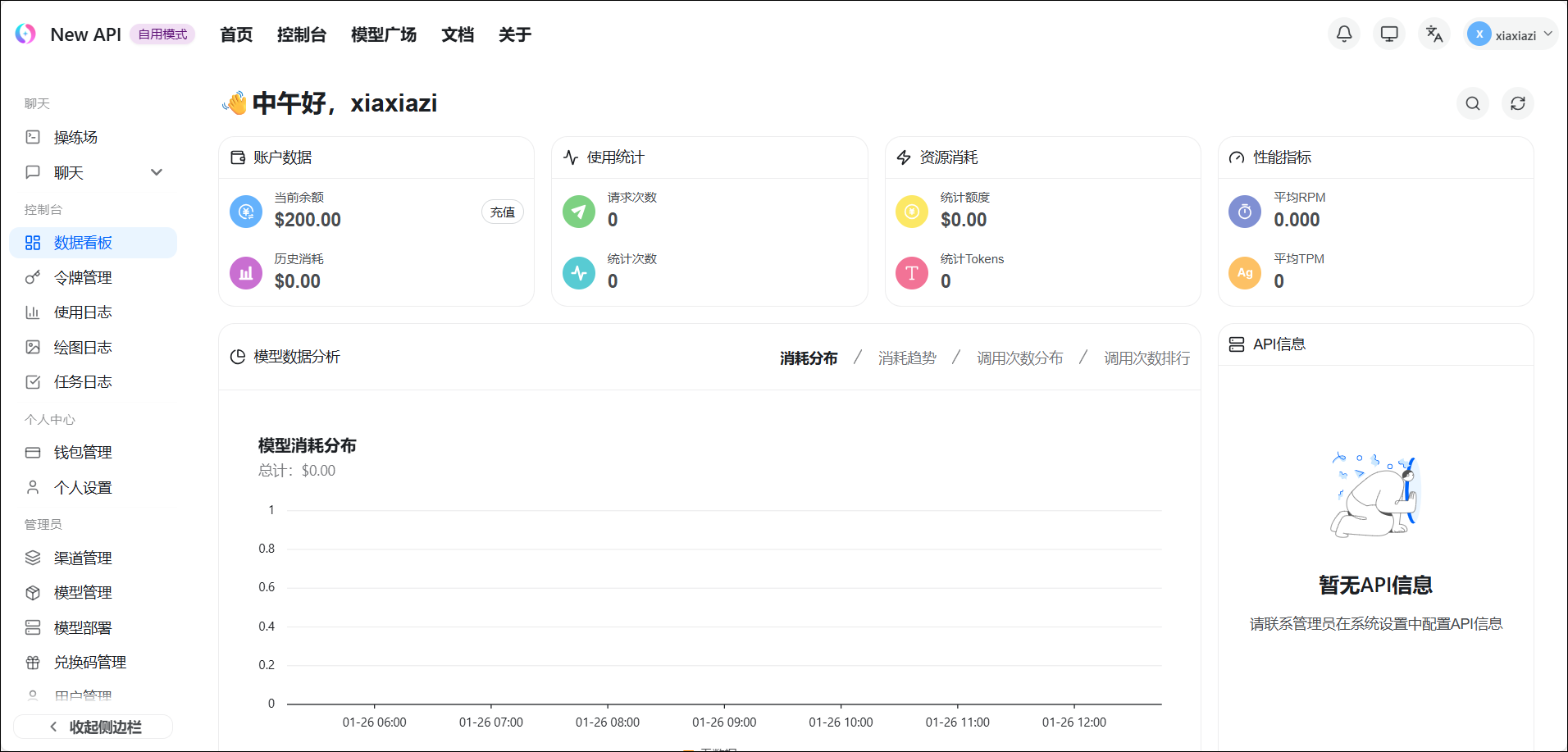Switch to the 消耗趋势 tab
Viewport: 1568px width, 752px height.
[907, 358]
